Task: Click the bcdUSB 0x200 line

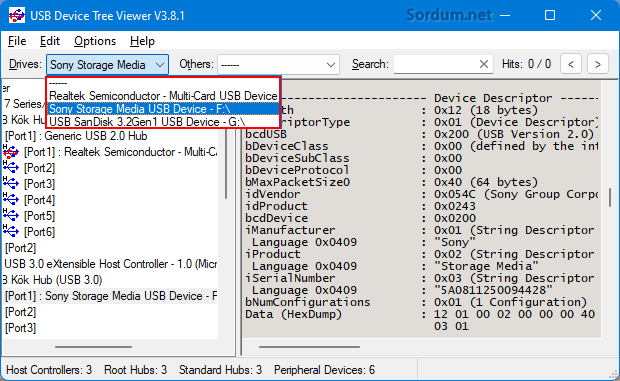Action: tap(420, 134)
